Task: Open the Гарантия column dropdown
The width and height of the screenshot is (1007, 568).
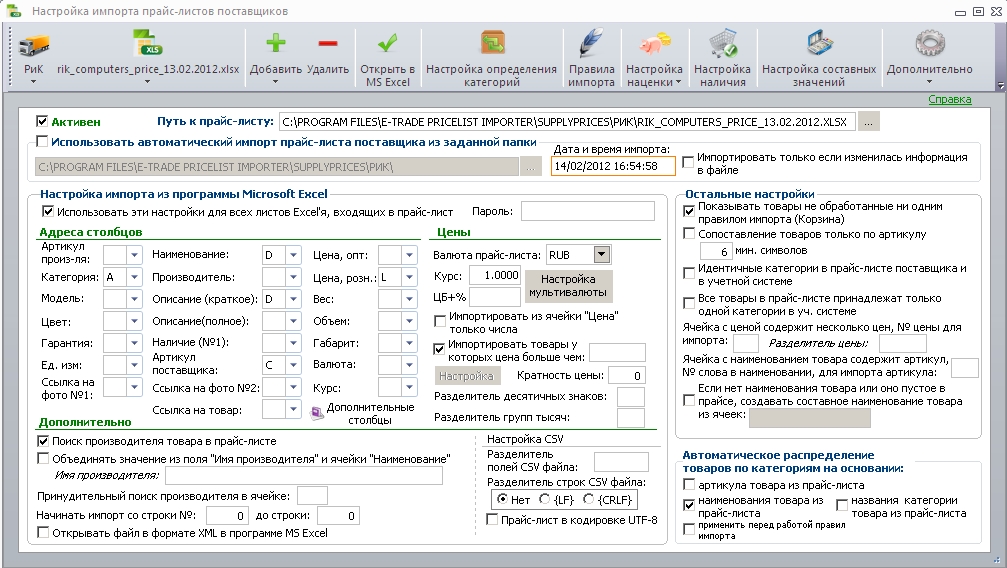Action: pyautogui.click(x=134, y=343)
